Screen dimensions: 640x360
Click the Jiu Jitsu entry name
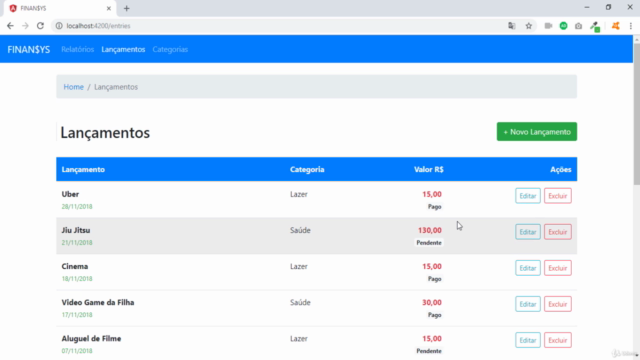tap(76, 230)
